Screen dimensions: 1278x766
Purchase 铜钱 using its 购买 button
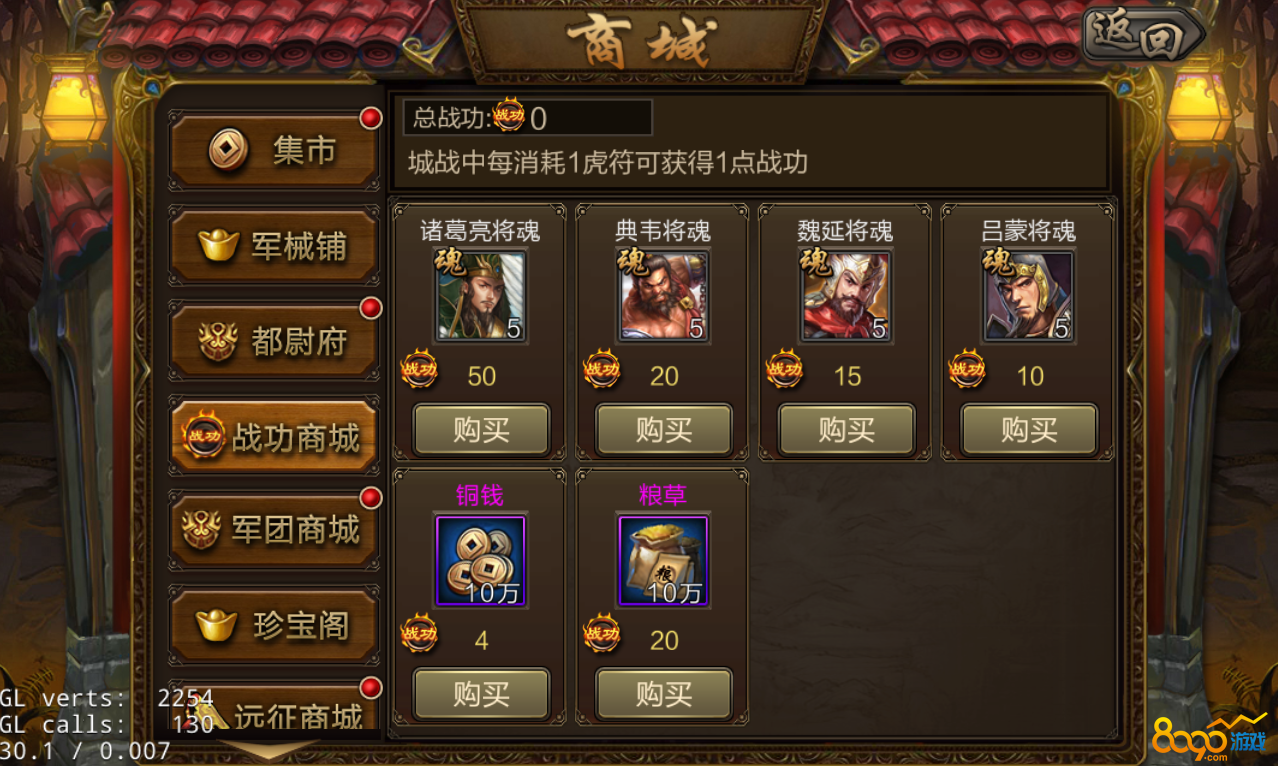[x=482, y=693]
